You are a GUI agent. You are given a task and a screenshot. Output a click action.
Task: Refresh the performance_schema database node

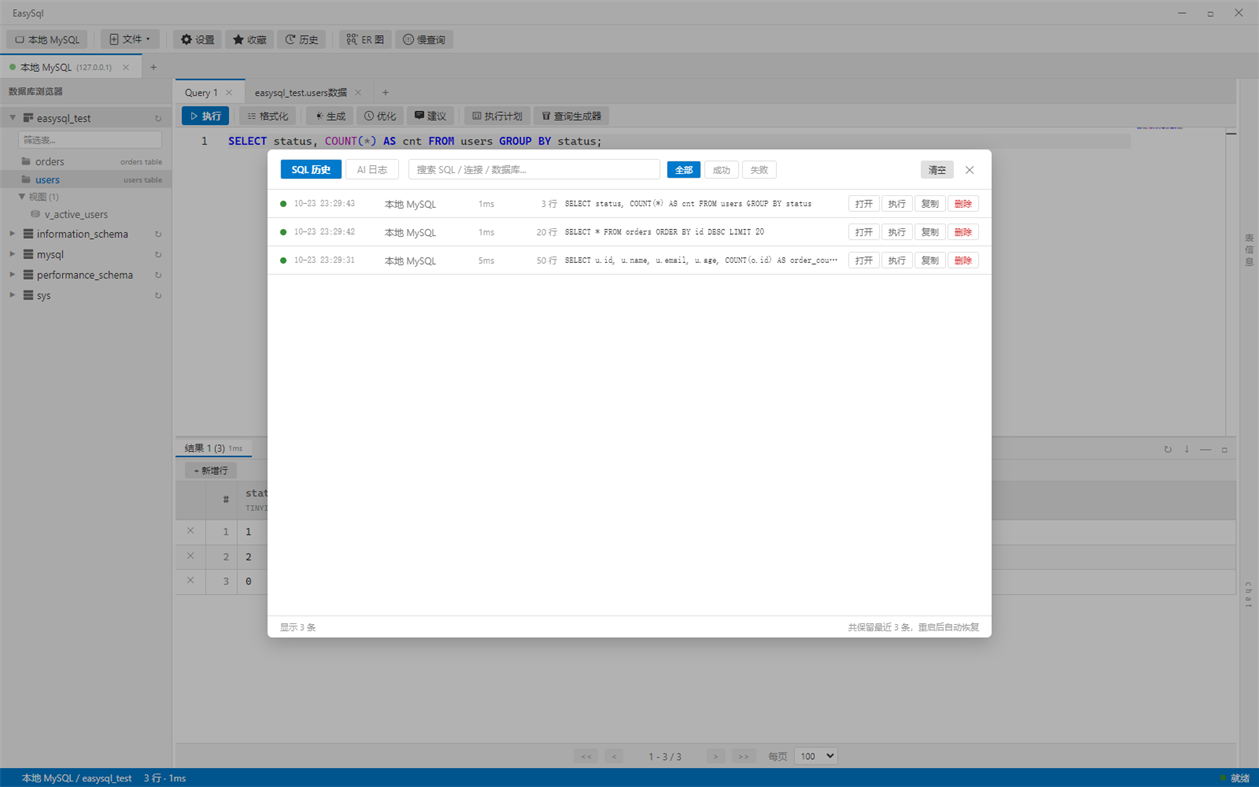[x=158, y=275]
